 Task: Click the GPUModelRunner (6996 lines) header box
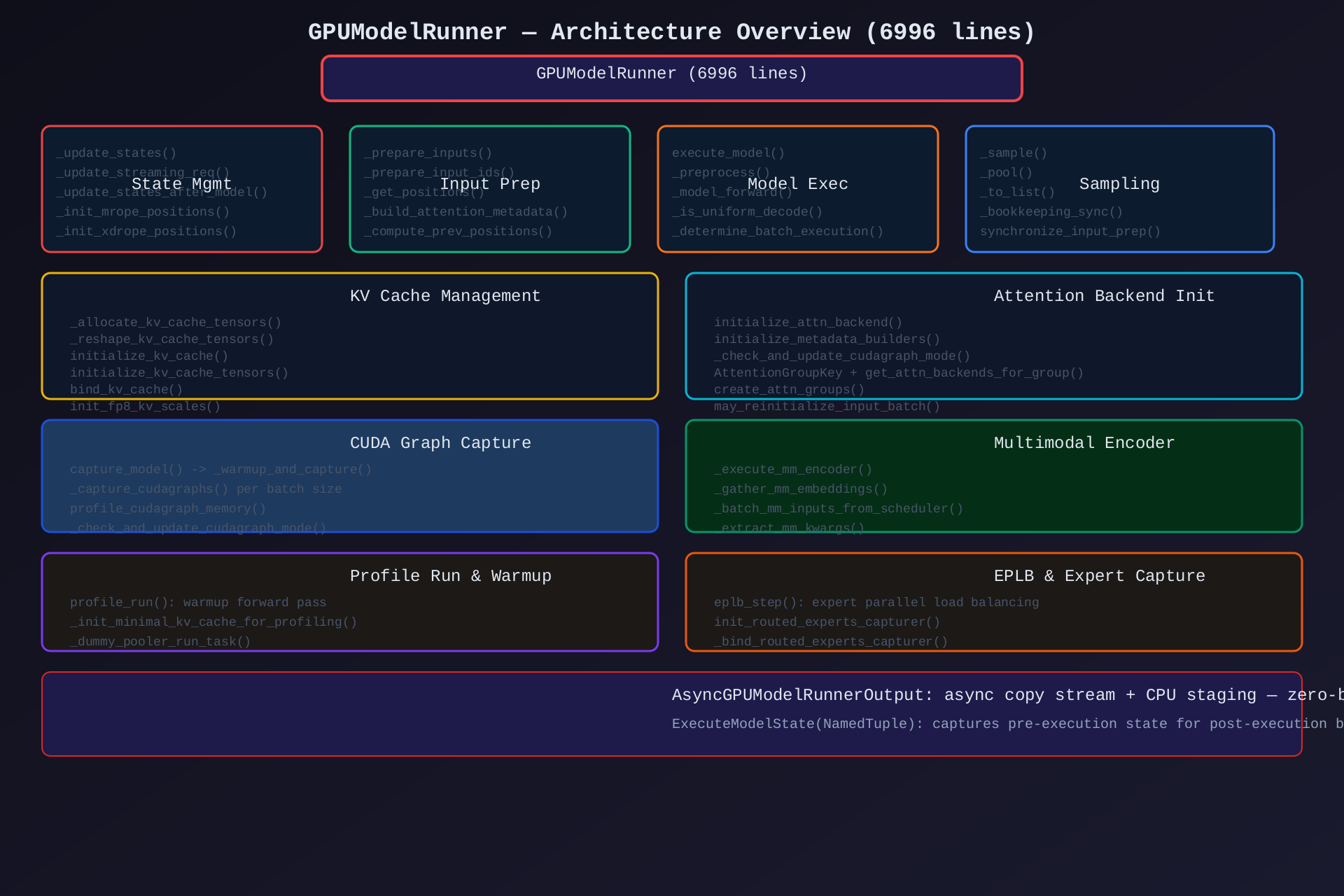[671, 78]
